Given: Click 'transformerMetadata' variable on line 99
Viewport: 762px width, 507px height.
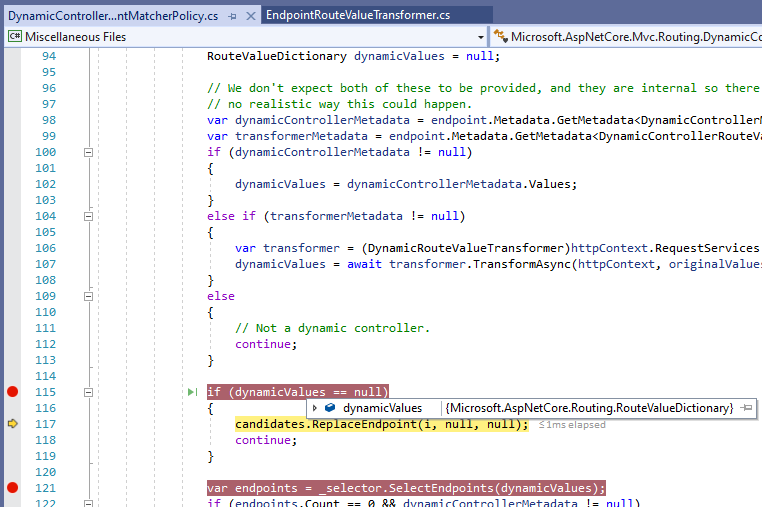Looking at the screenshot, I should (301, 136).
